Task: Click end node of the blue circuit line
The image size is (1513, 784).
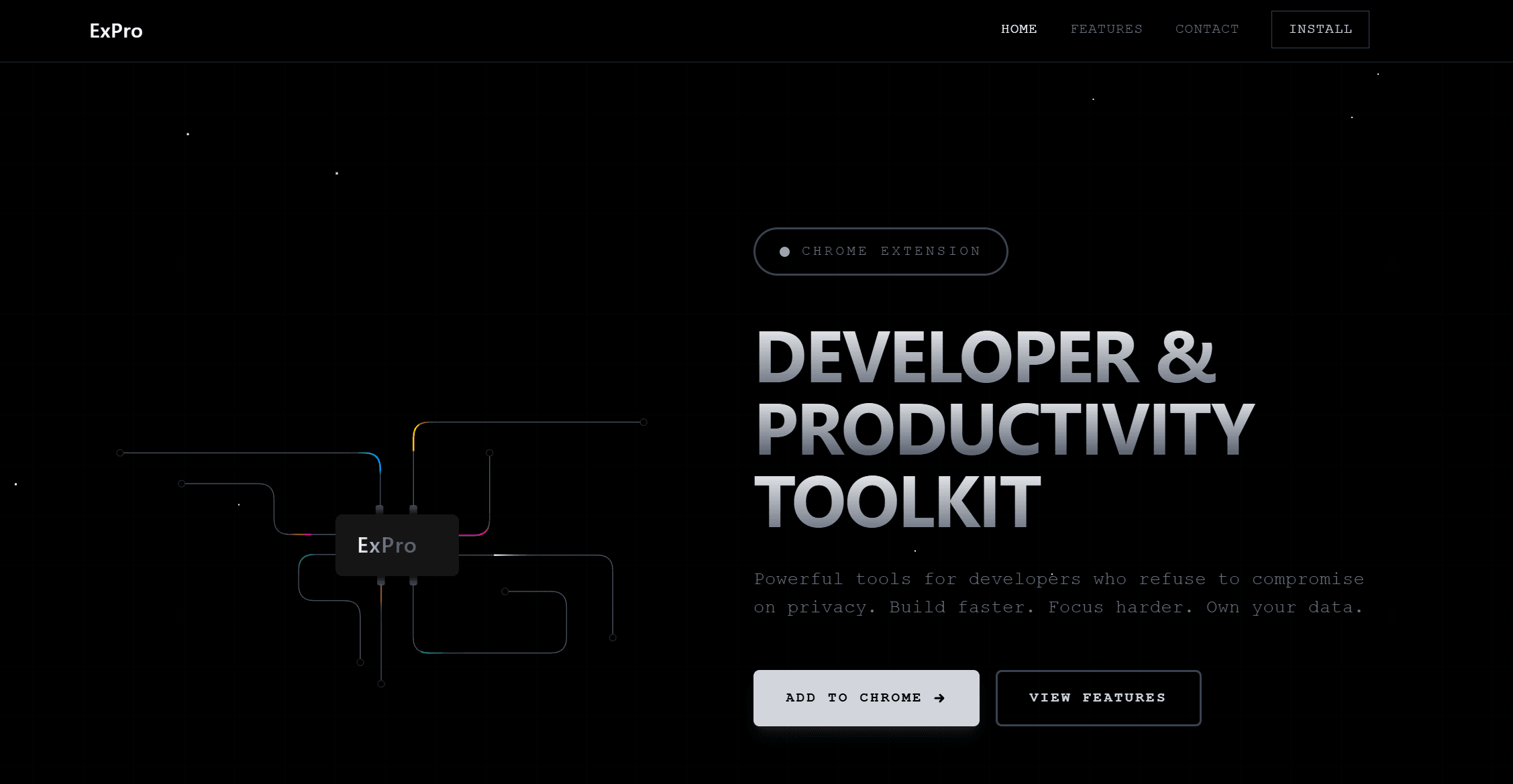Action: pos(119,453)
